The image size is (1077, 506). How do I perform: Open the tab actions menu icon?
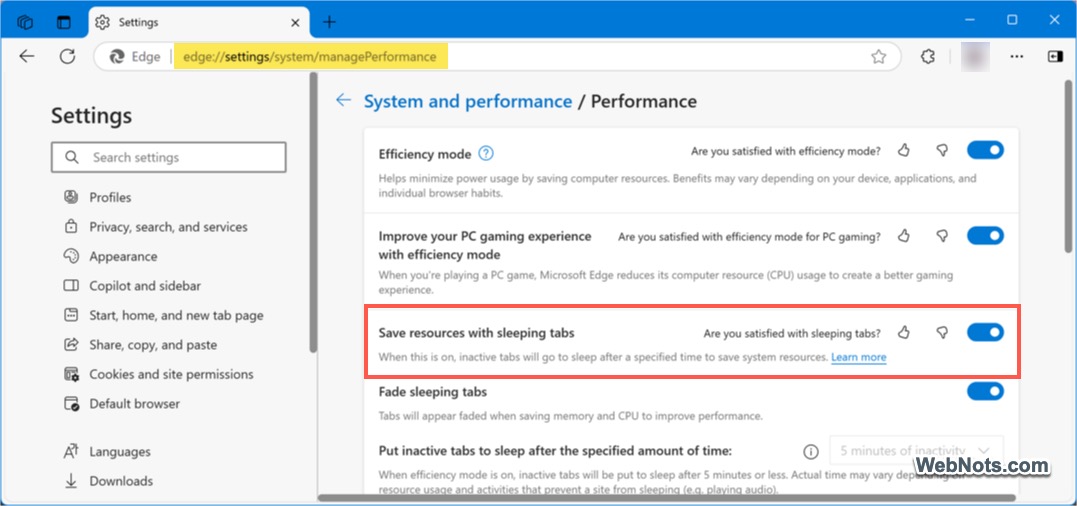(64, 22)
